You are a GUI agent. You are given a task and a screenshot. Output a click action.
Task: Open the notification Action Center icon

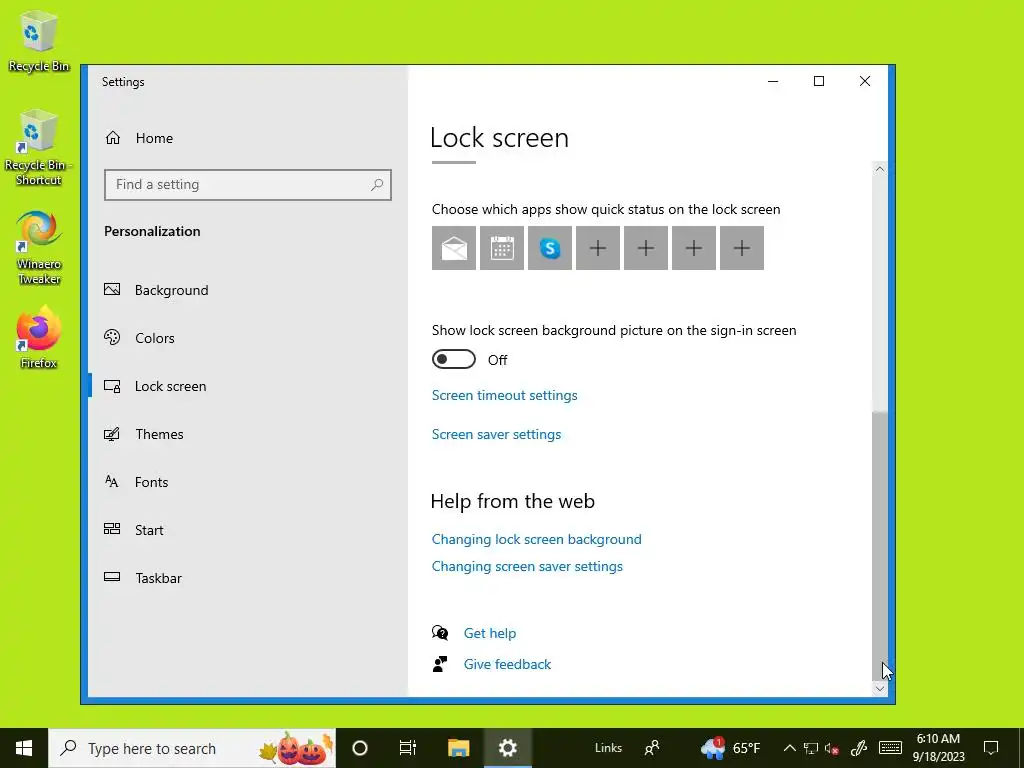point(991,748)
